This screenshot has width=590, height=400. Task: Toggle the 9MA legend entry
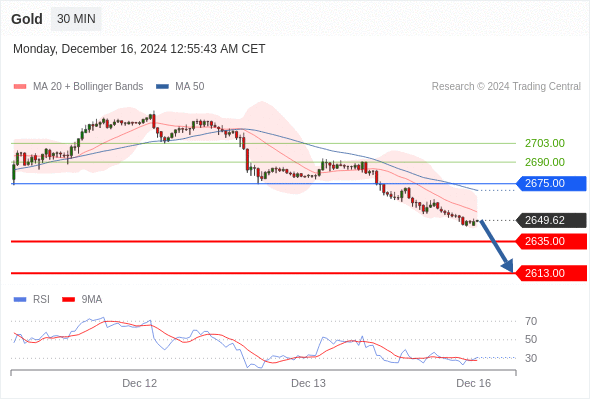point(82,300)
